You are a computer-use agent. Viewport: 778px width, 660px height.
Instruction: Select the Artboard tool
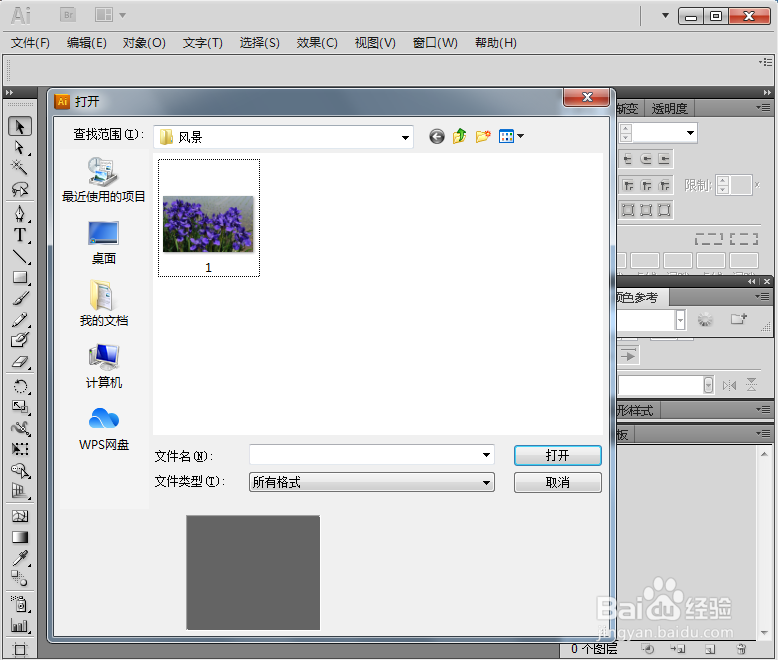point(20,649)
